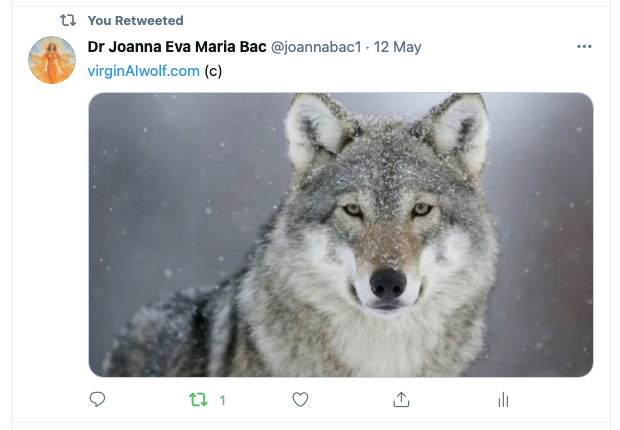This screenshot has height=430, width=620.
Task: View tweet analytics bar chart icon
Action: (x=503, y=400)
